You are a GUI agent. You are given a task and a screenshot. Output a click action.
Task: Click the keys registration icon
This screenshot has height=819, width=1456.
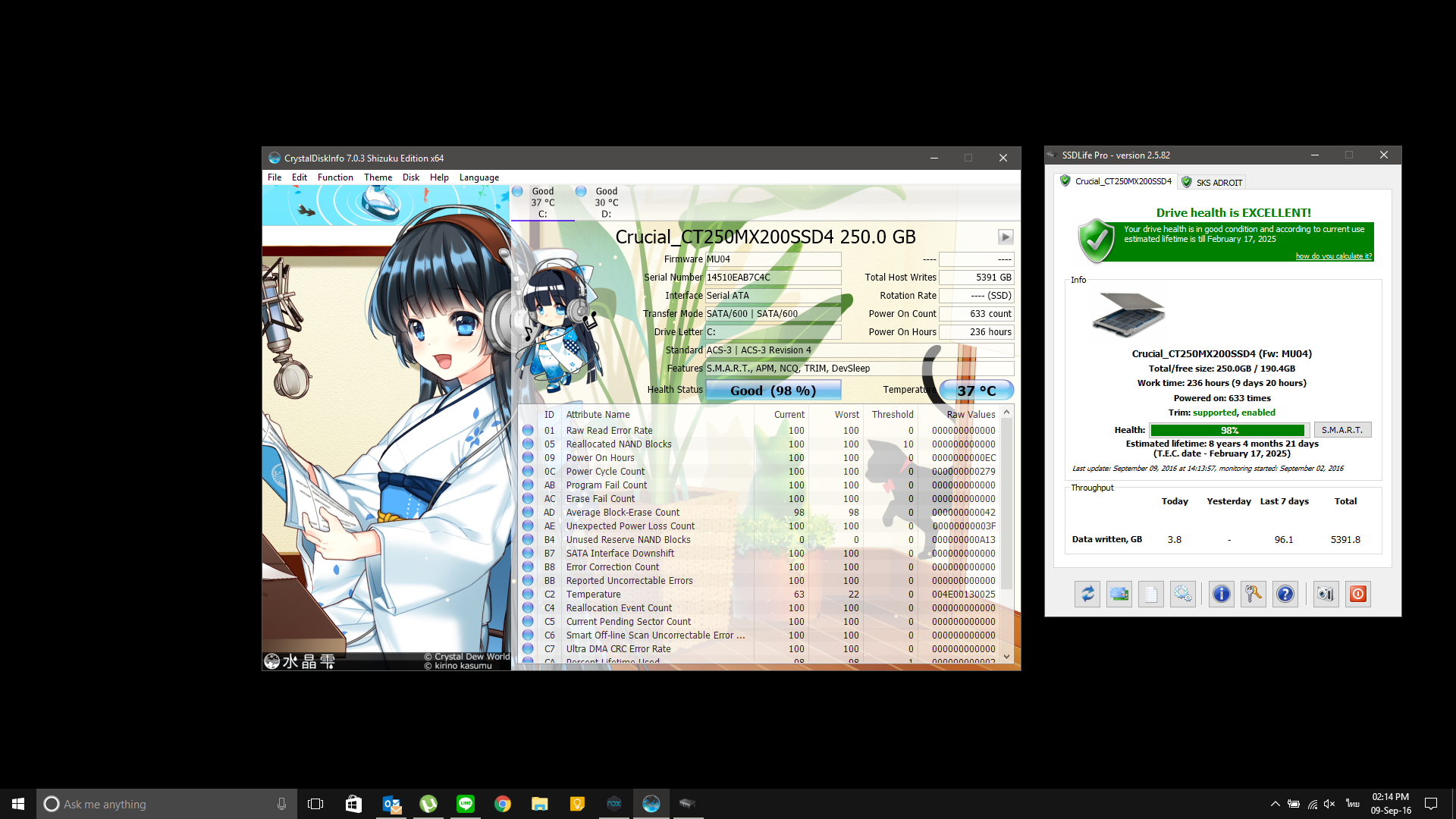click(1253, 594)
